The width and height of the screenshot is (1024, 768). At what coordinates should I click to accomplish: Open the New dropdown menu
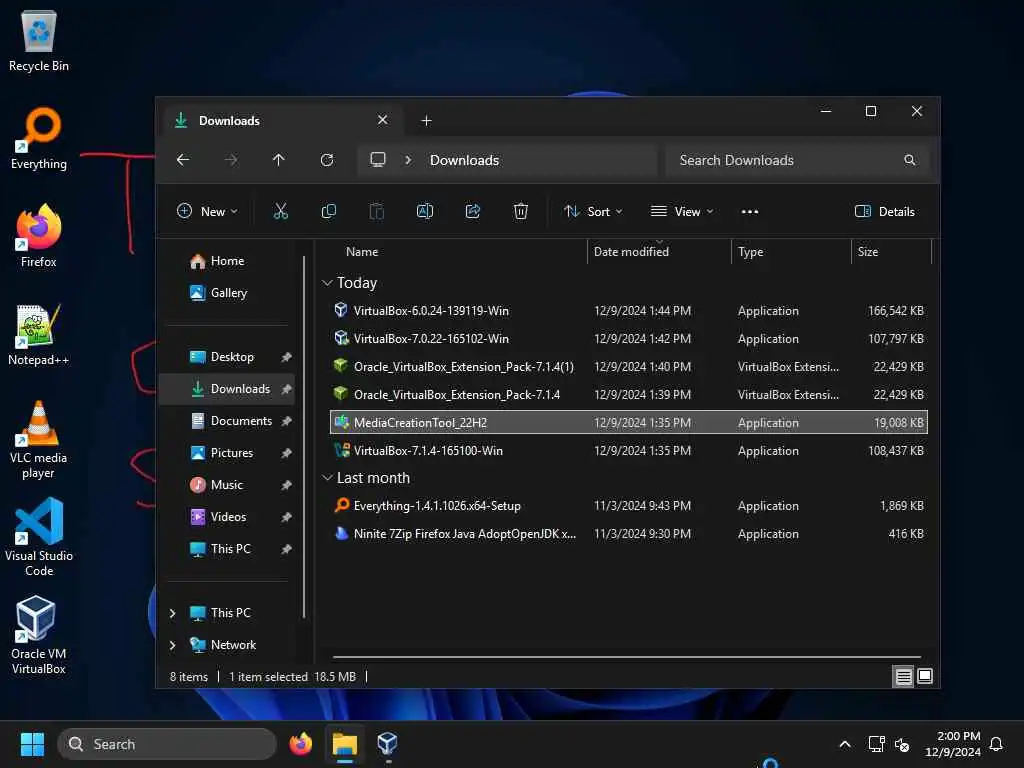pos(207,212)
